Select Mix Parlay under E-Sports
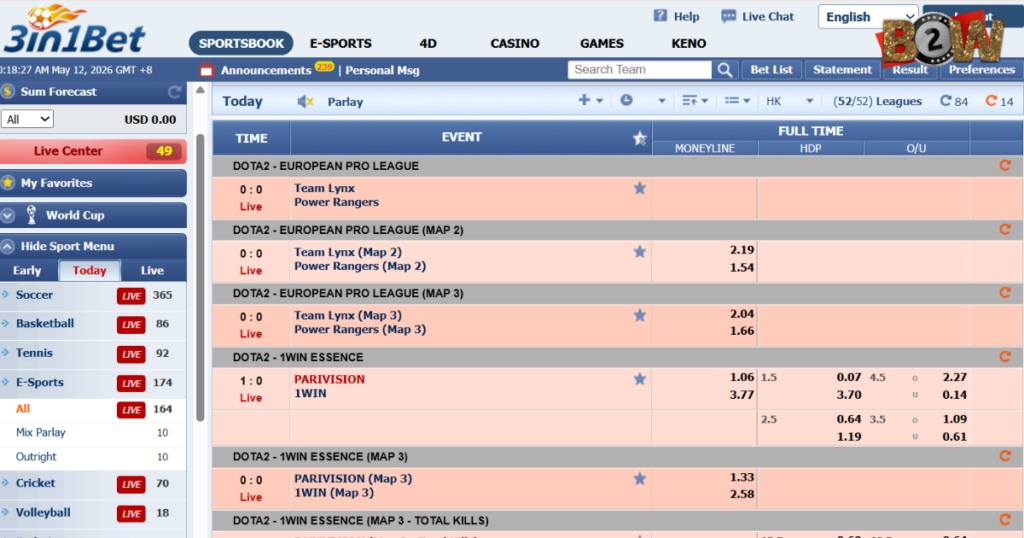This screenshot has height=538, width=1024. pyautogui.click(x=40, y=432)
